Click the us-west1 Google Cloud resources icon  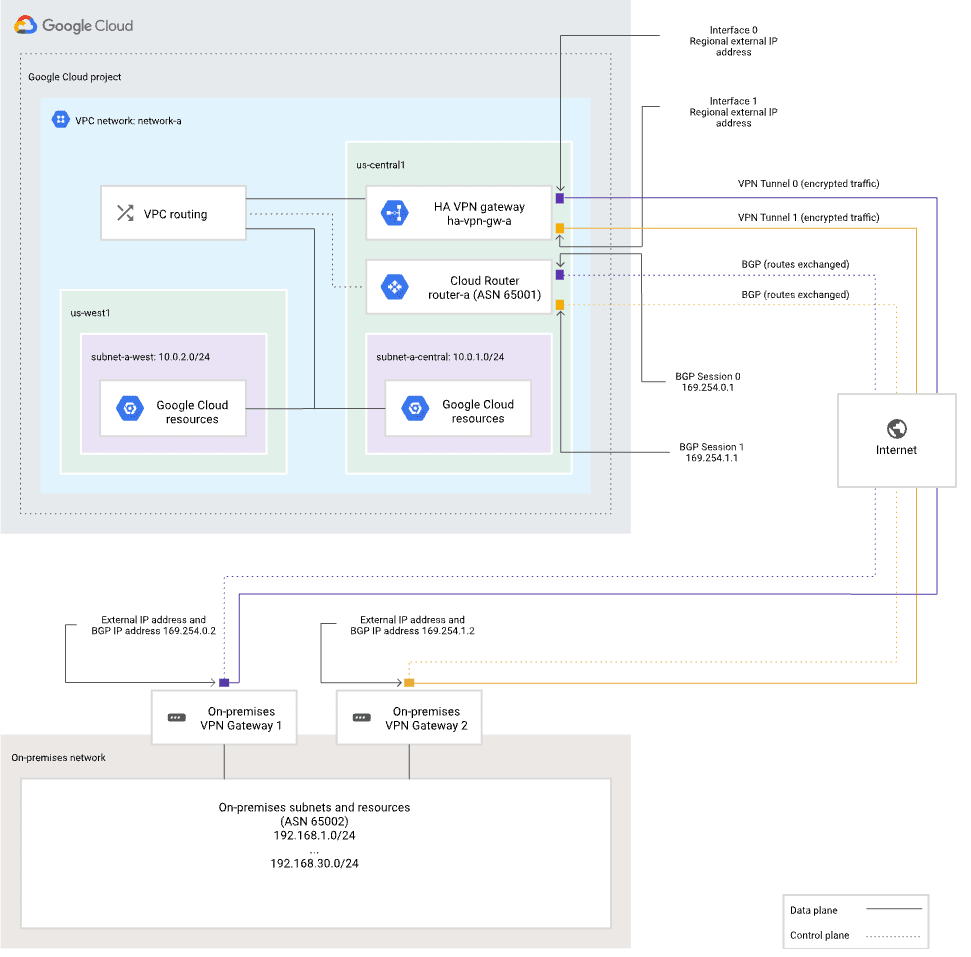point(130,409)
